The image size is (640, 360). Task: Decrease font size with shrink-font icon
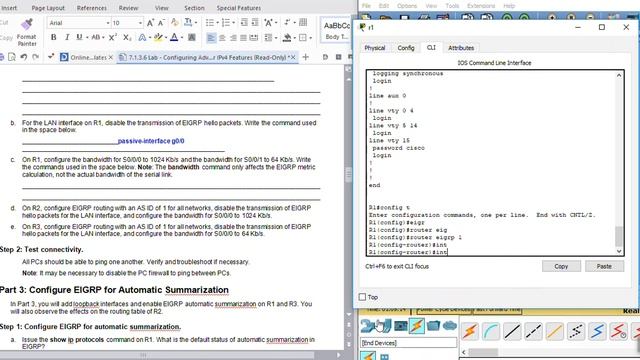pyautogui.click(x=161, y=23)
